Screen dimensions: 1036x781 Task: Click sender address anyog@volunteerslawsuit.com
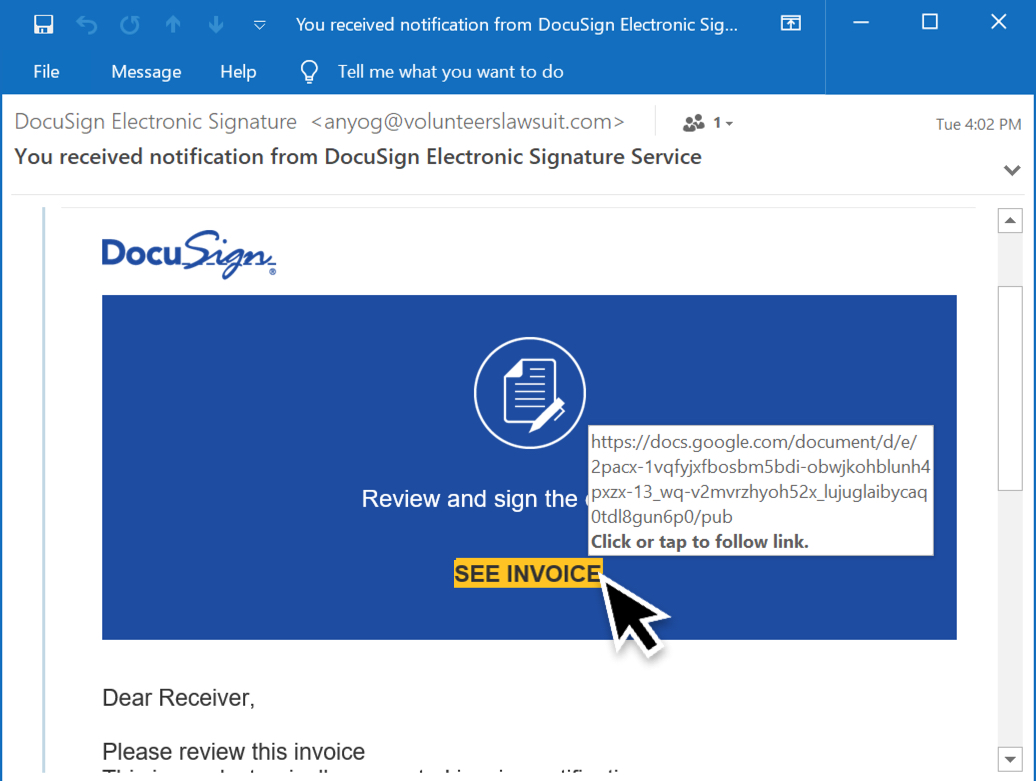pos(467,122)
